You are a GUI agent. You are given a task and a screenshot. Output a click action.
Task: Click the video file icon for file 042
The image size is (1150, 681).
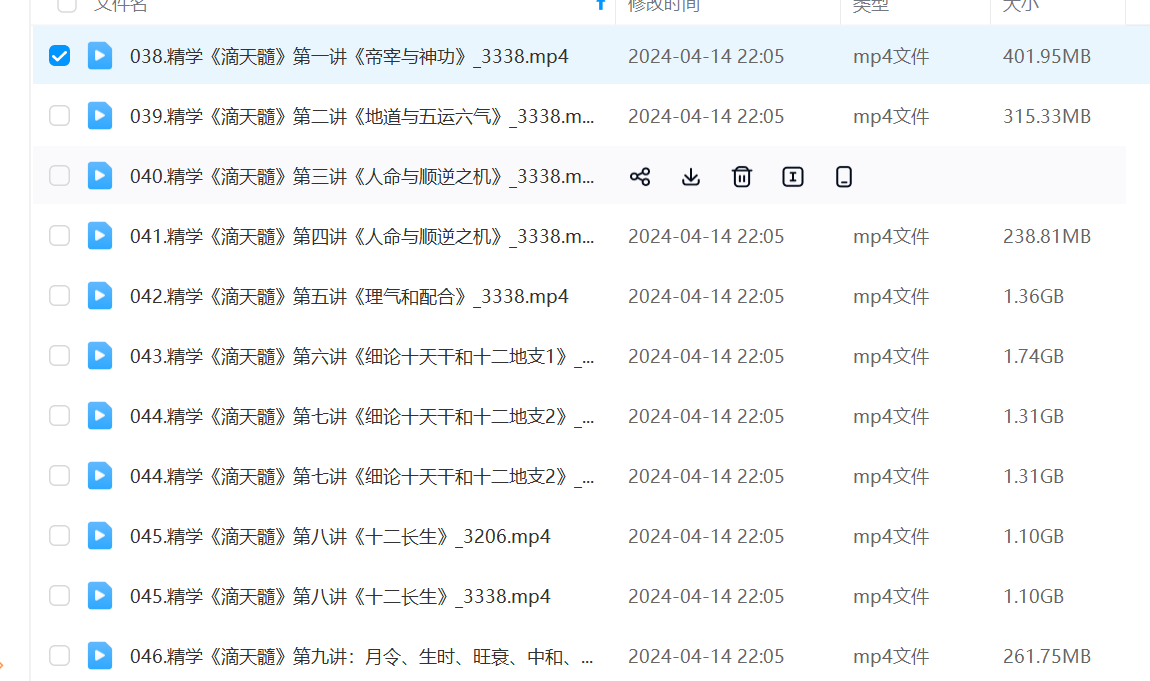[100, 296]
